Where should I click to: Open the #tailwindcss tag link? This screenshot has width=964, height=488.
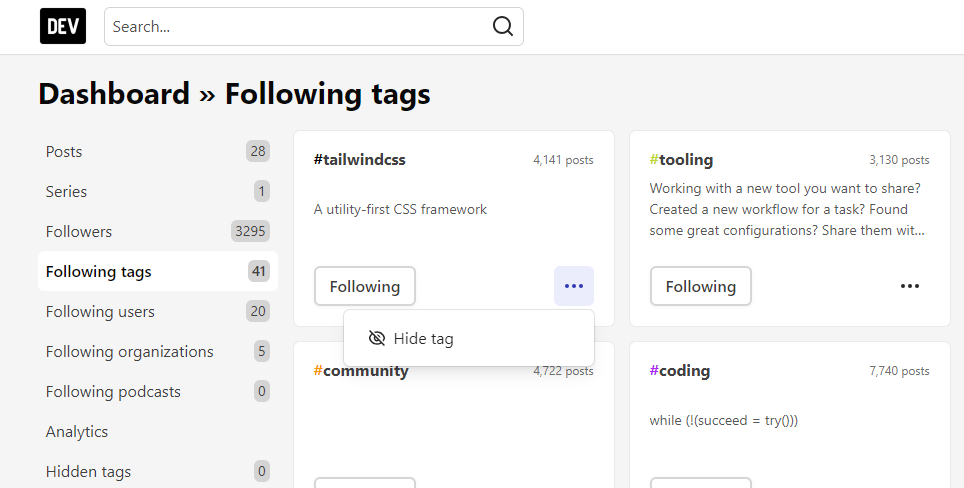(360, 160)
